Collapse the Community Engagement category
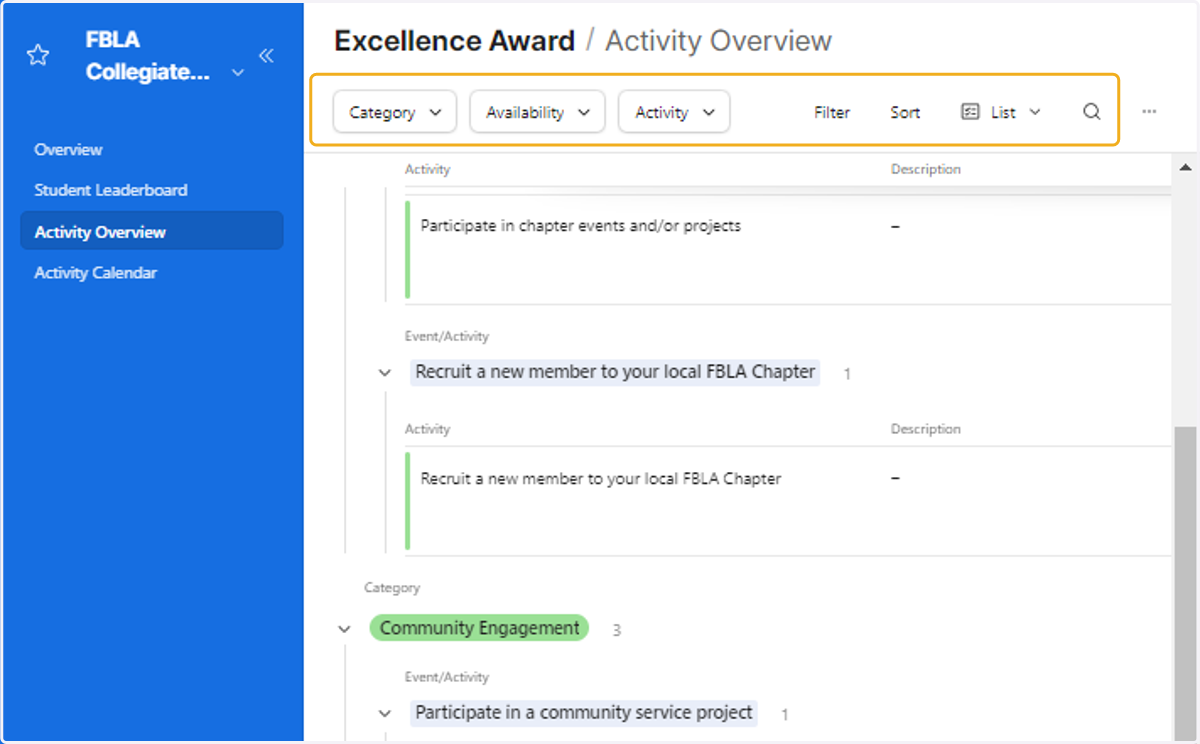The width and height of the screenshot is (1200, 744). point(345,630)
